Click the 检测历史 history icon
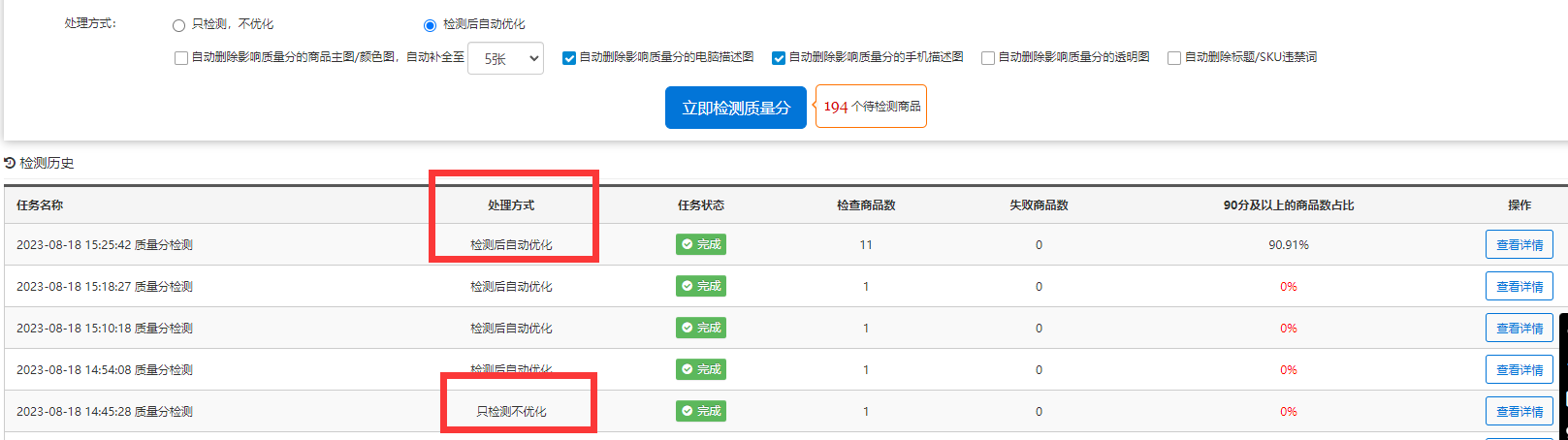Image resolution: width=1568 pixels, height=440 pixels. (10, 163)
